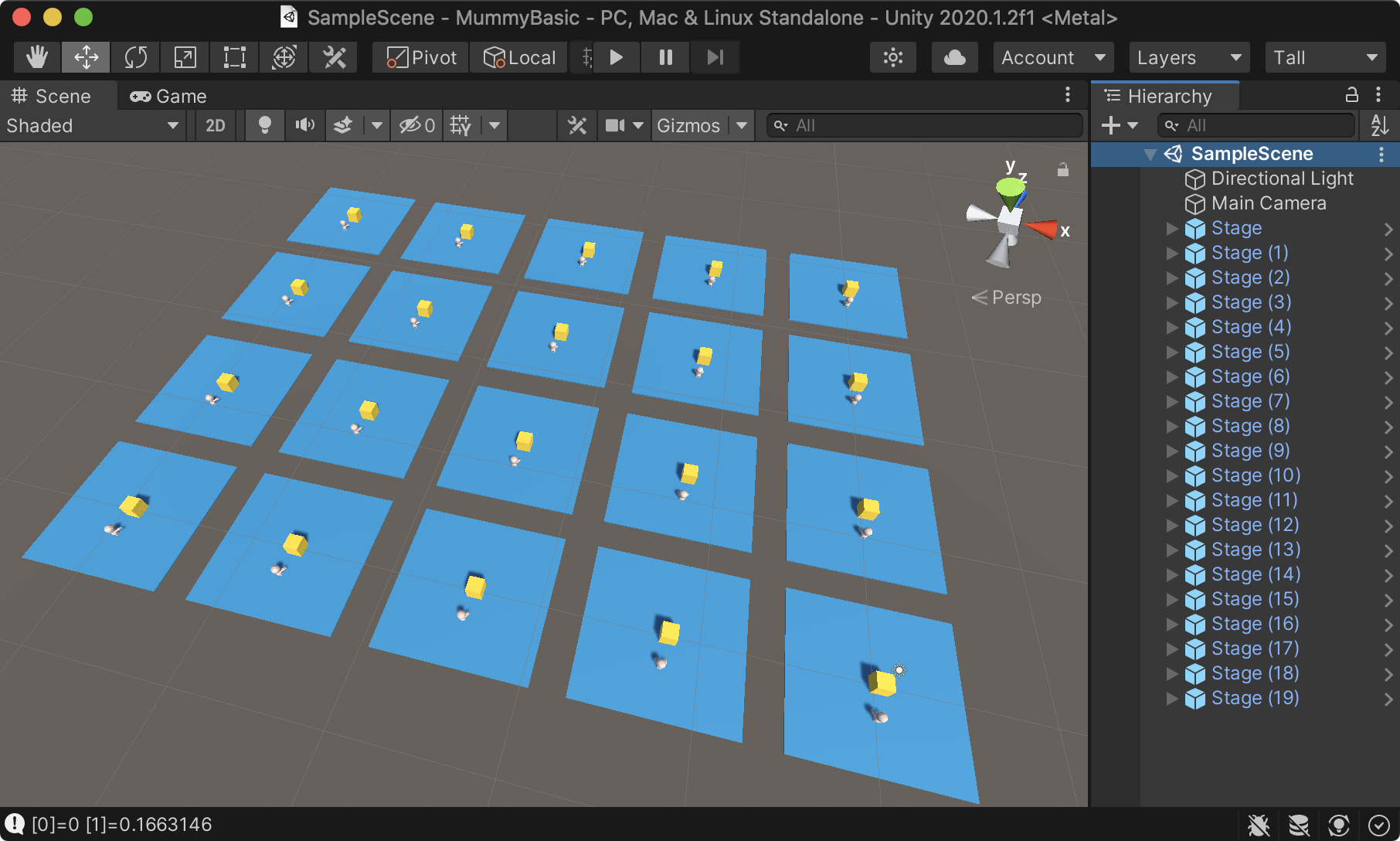Collapse the SampleScene tree

coord(1150,155)
